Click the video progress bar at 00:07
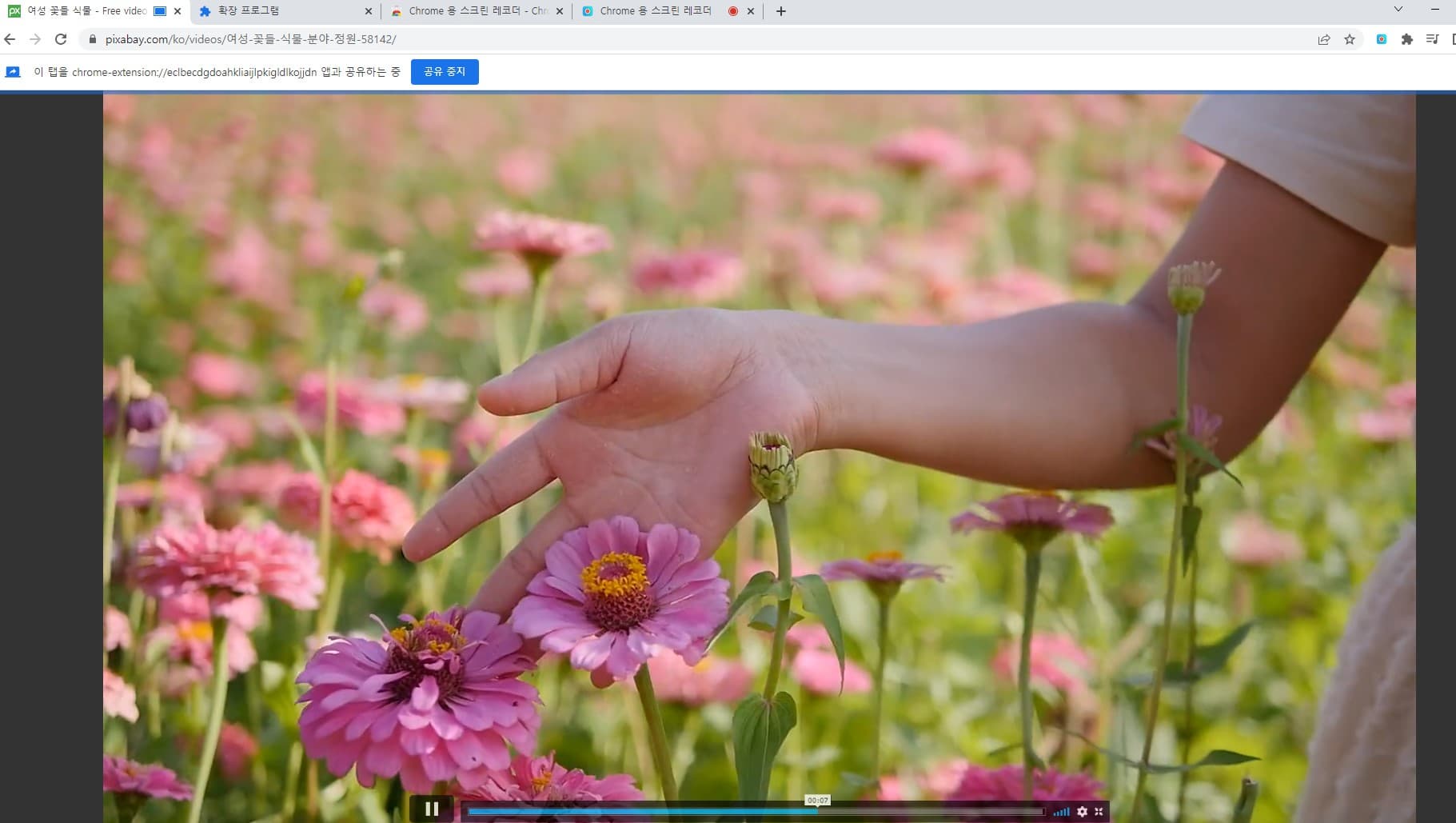This screenshot has width=1456, height=823. [x=816, y=810]
